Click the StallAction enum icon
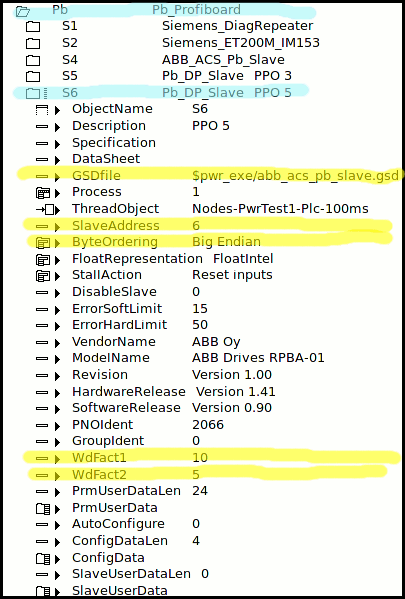Viewport: 405px width, 599px height. tap(42, 276)
